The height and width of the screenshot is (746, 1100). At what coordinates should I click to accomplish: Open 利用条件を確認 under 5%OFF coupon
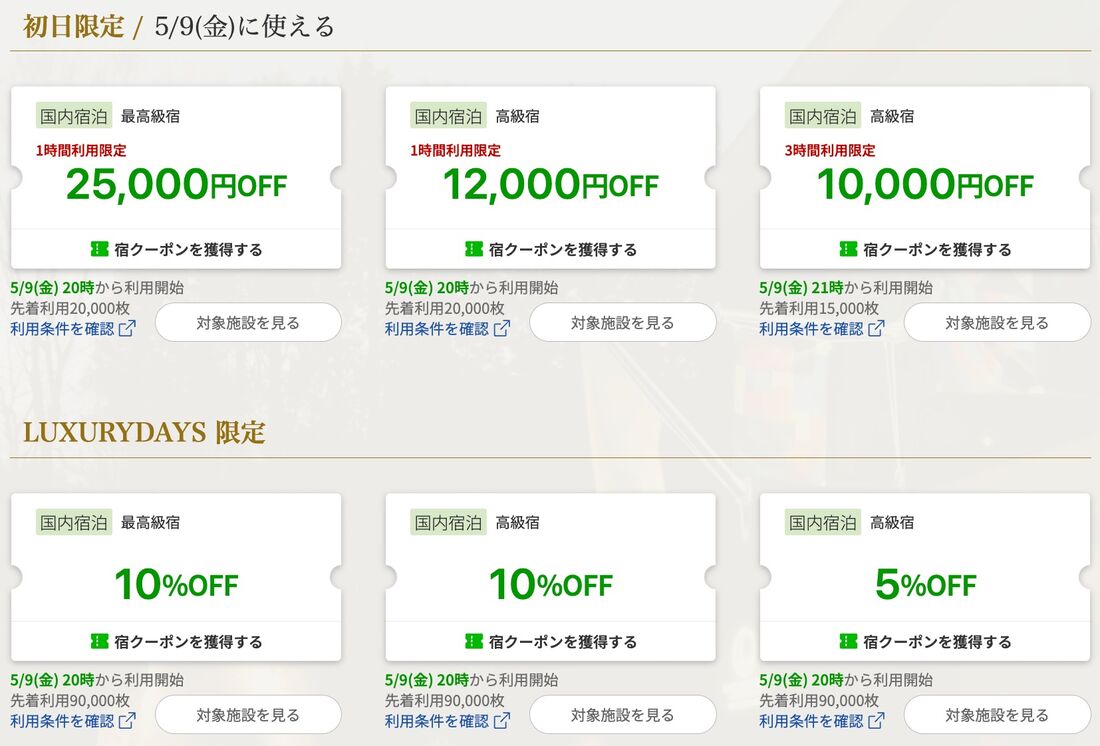(822, 721)
